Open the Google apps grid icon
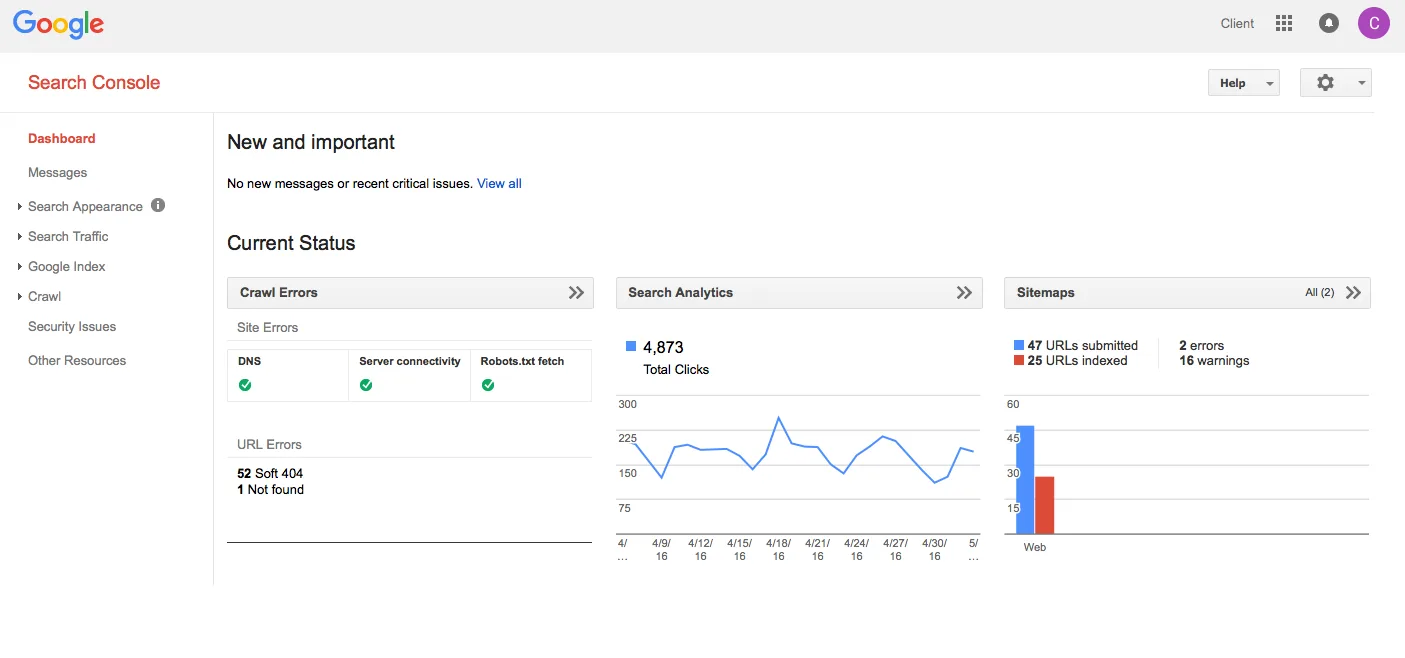Screen dimensions: 1405x658 pos(1284,23)
